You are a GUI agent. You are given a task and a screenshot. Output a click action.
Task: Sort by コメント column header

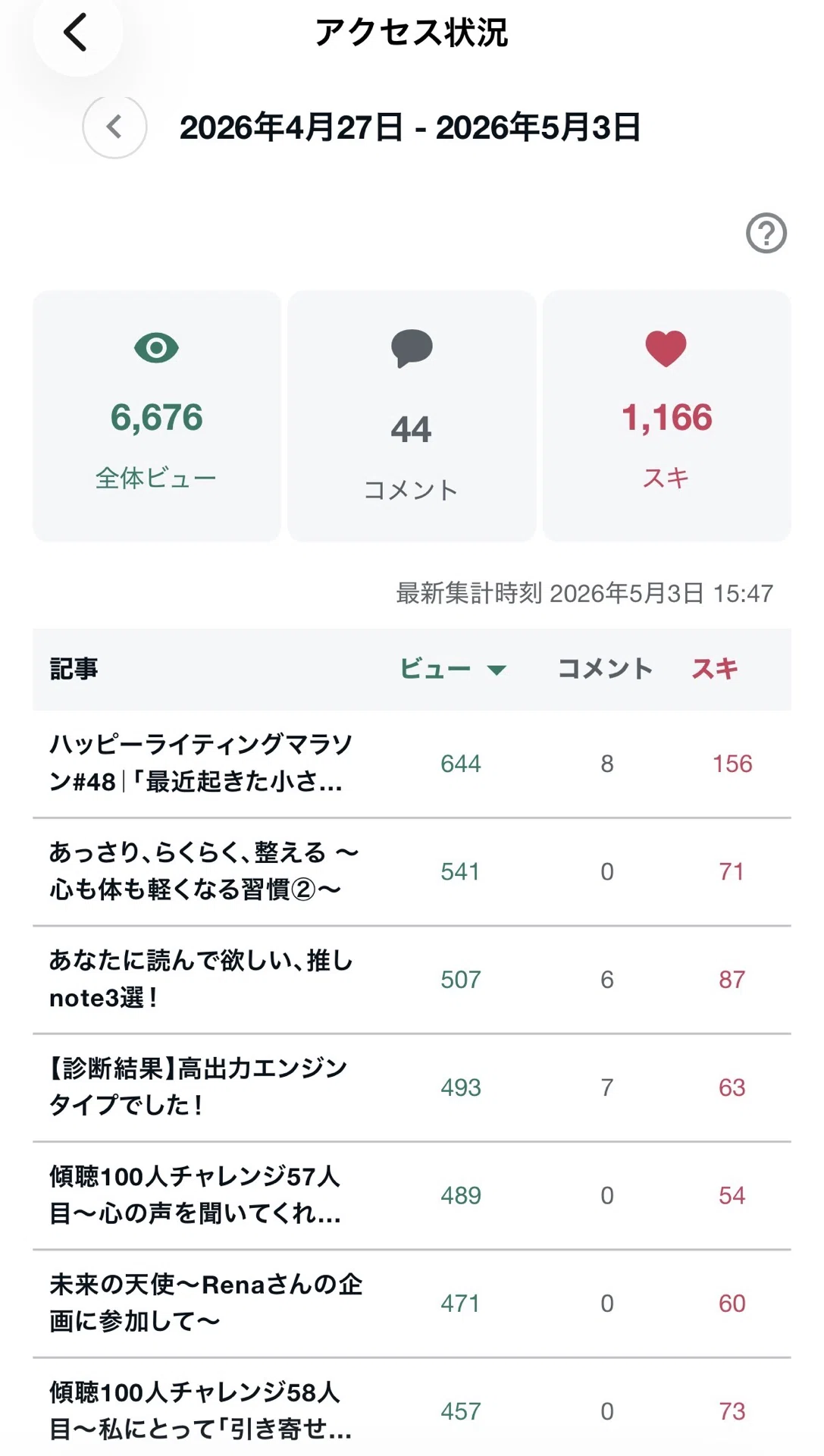[x=605, y=669]
